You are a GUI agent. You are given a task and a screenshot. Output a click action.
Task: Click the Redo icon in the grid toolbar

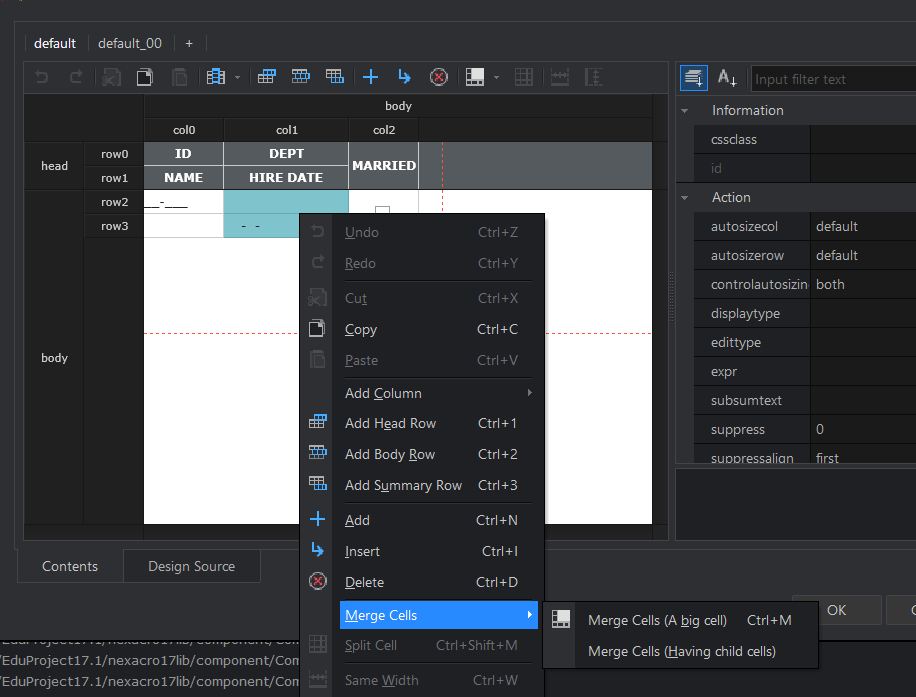[76, 77]
